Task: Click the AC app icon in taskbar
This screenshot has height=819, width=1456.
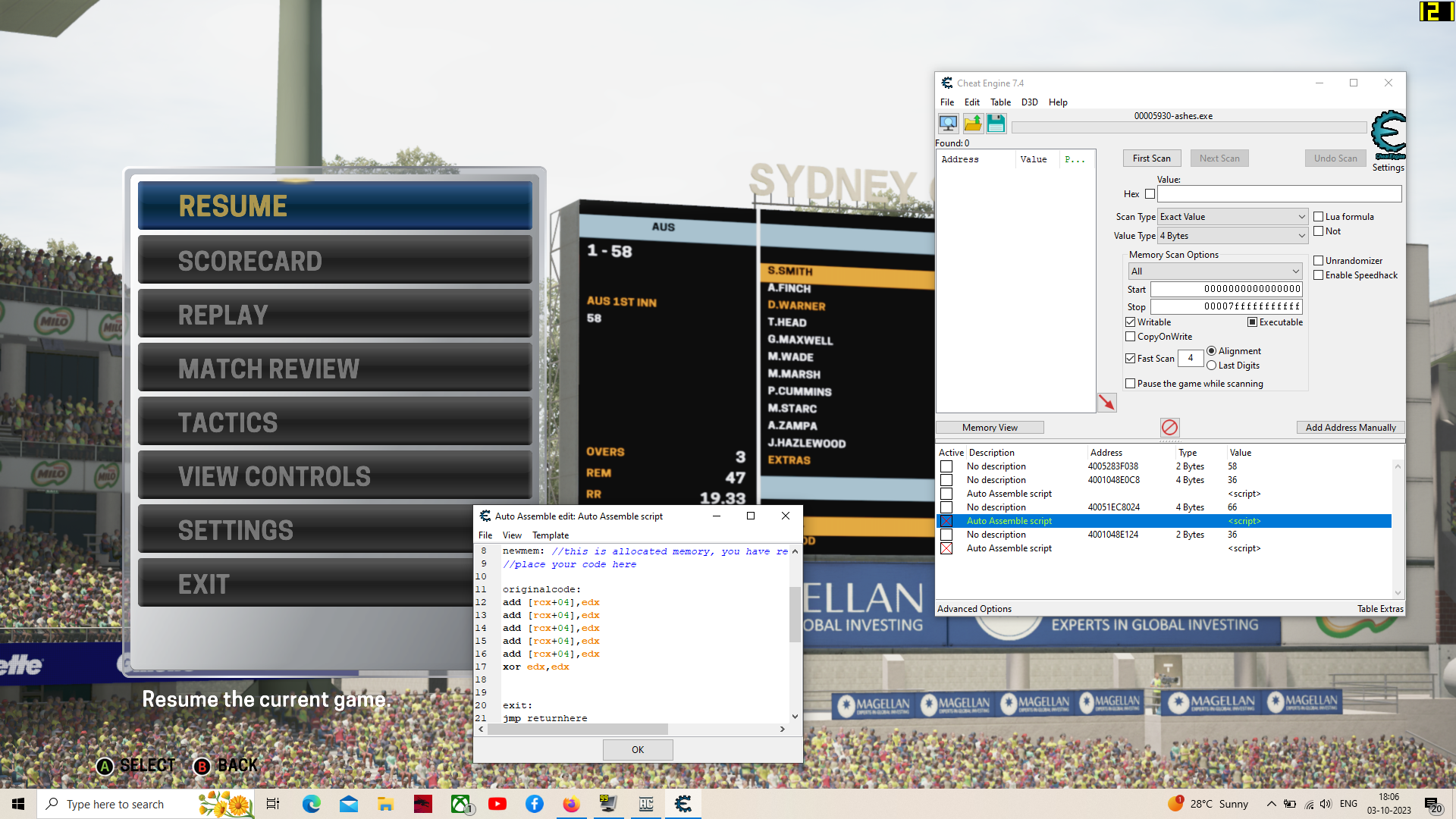Action: [646, 804]
